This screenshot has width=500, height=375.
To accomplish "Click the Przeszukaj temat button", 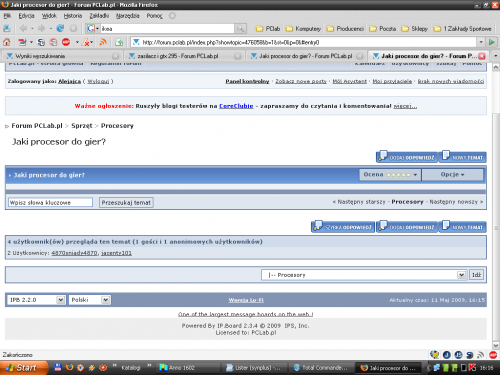I will pyautogui.click(x=126, y=202).
